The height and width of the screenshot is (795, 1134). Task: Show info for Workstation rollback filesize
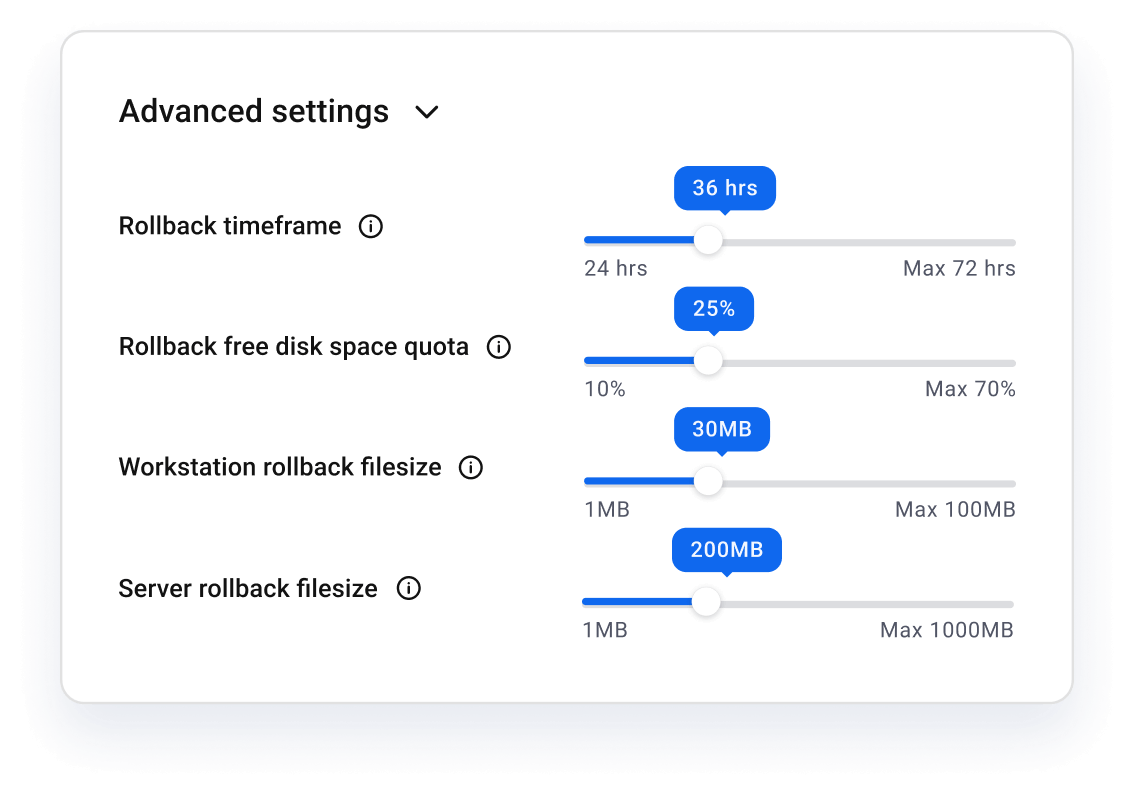[x=470, y=468]
